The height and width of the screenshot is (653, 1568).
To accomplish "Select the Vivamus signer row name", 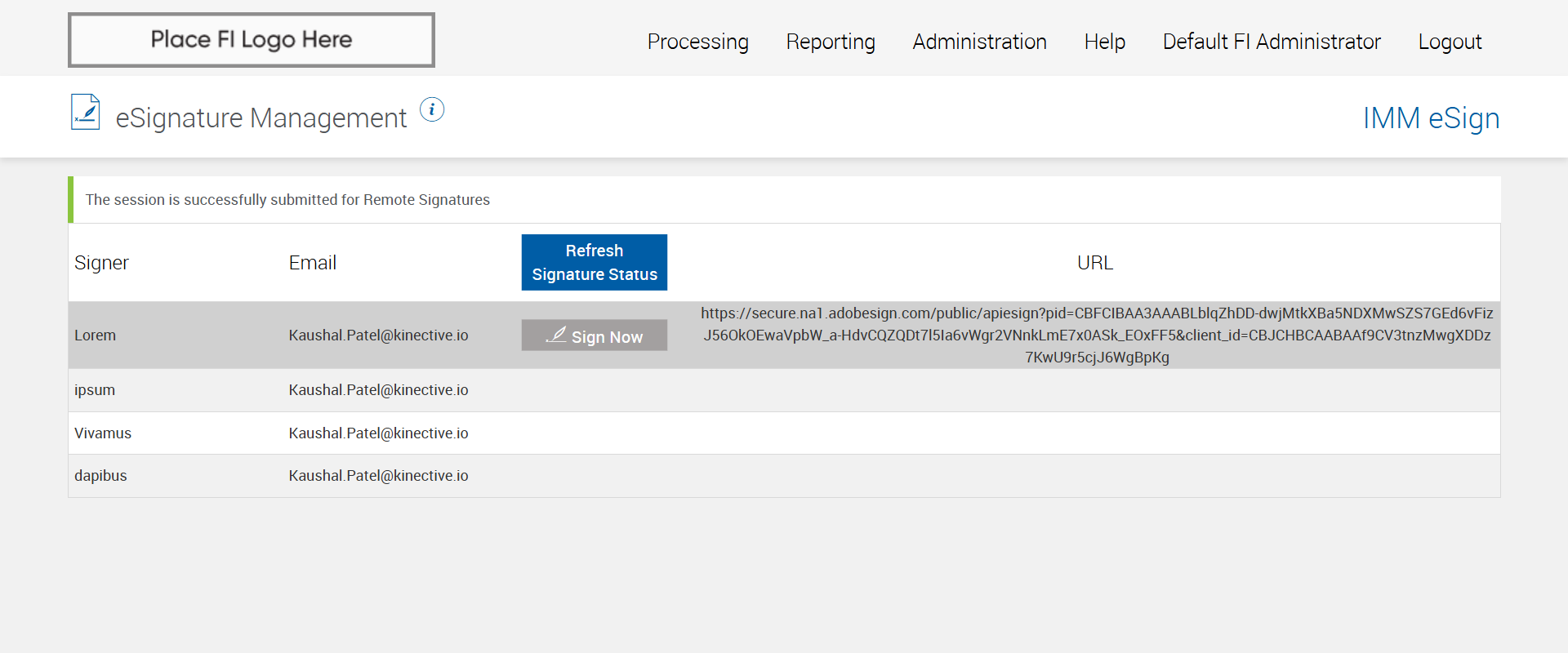I will pyautogui.click(x=103, y=433).
